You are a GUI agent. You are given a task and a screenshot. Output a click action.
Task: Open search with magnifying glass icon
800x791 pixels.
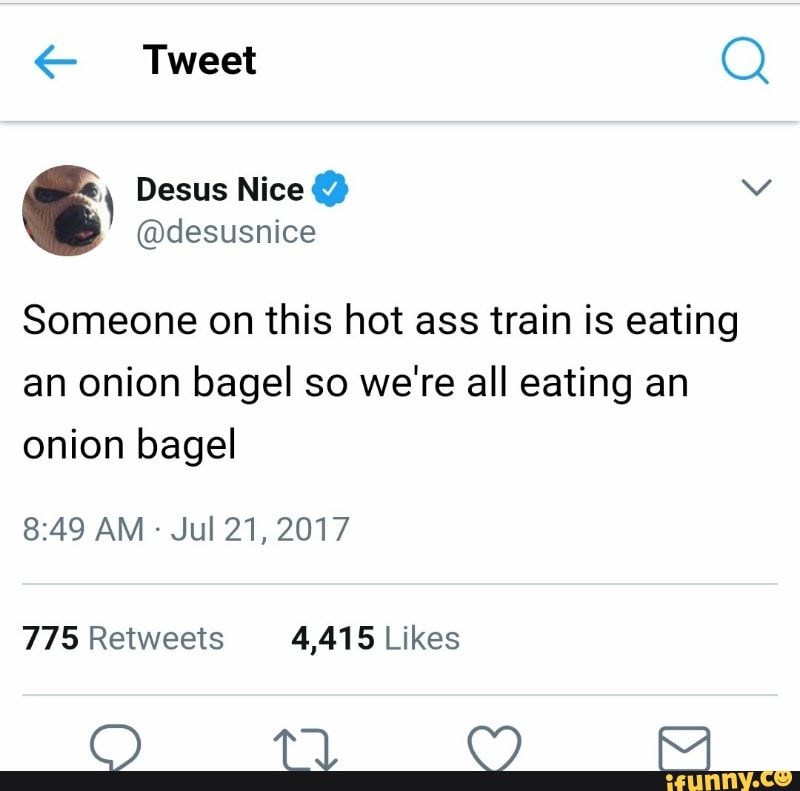(745, 60)
